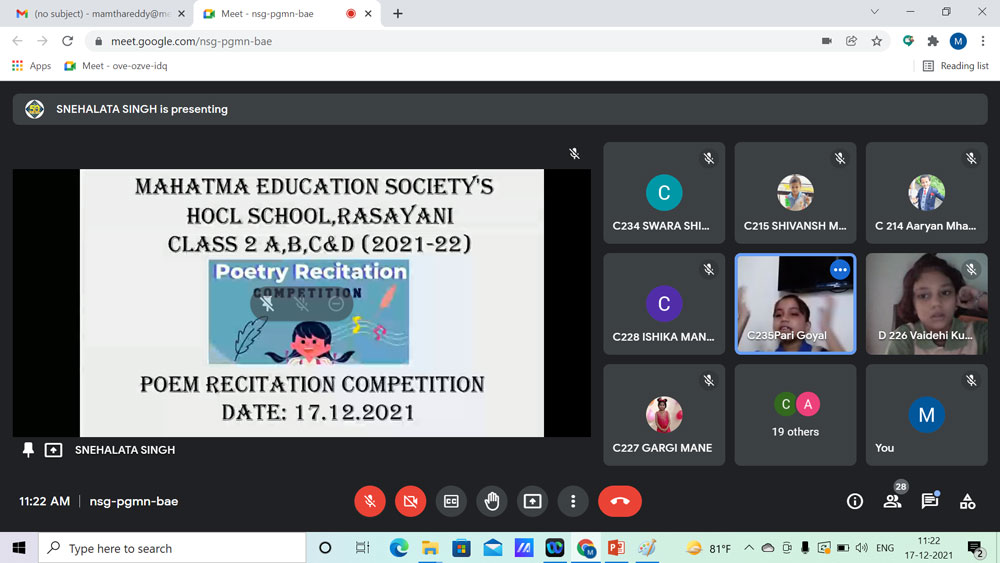
Task: Open the meeting details info icon
Action: [x=854, y=501]
